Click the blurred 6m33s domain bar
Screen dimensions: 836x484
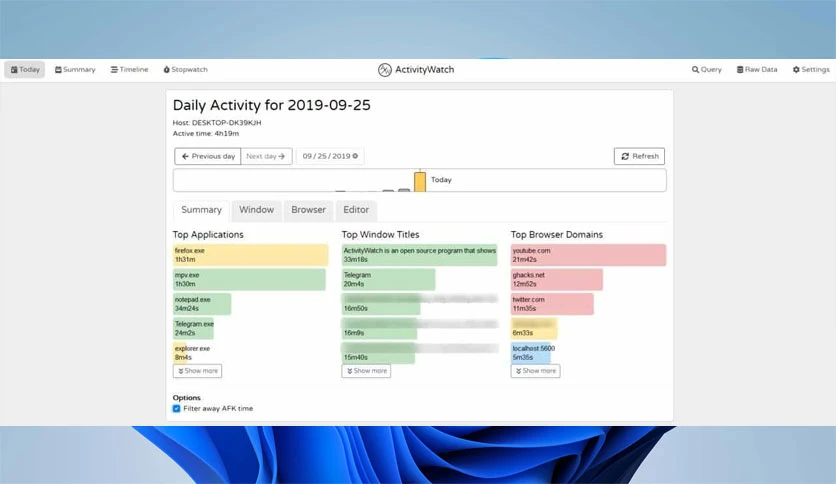pos(534,328)
